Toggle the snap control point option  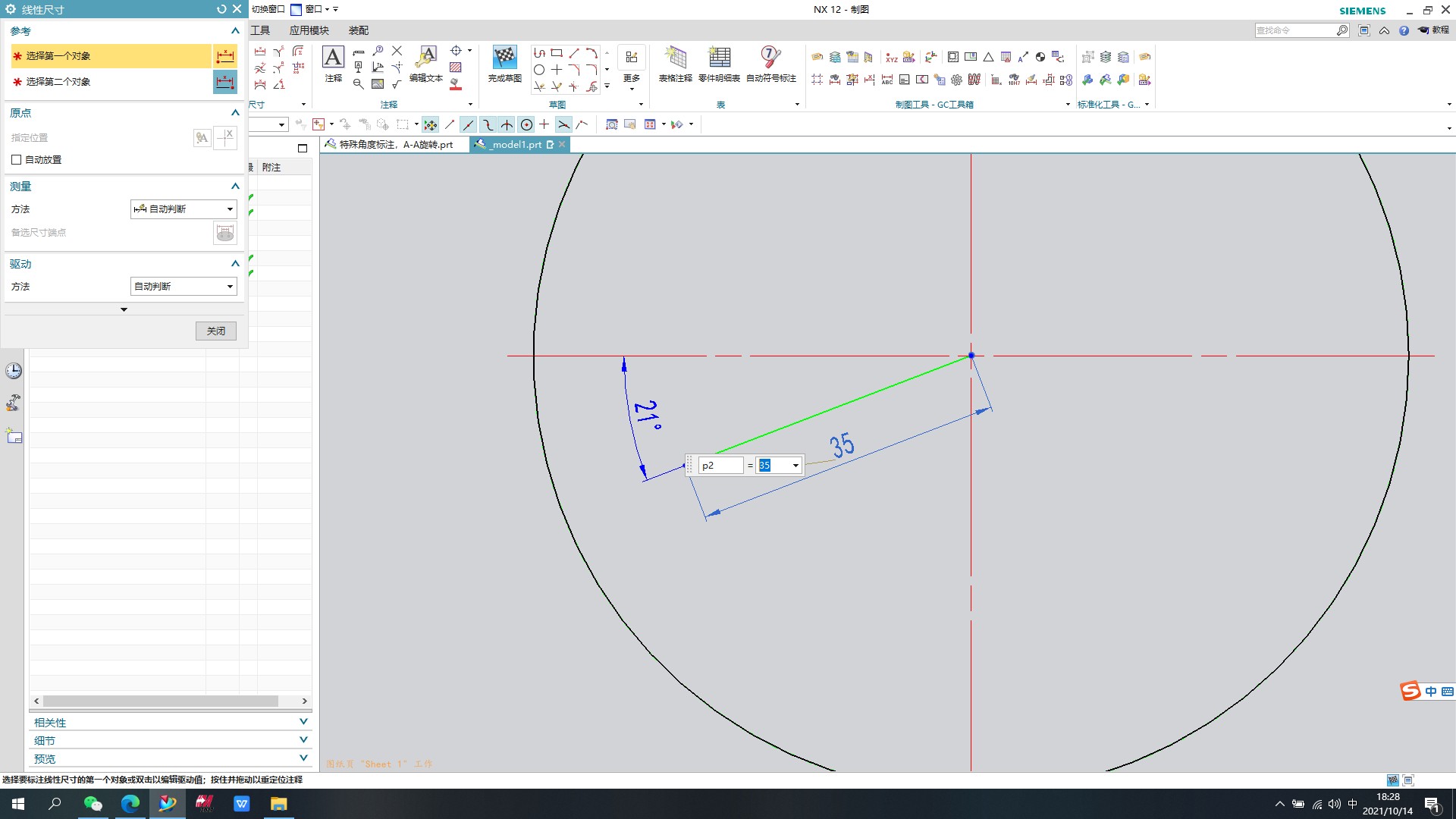coord(488,124)
